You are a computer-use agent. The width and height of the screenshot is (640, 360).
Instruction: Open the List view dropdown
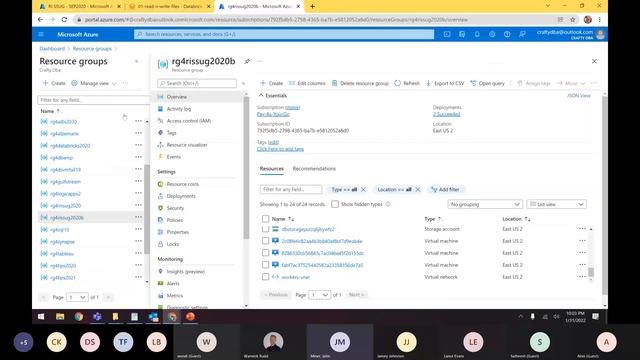tap(556, 204)
